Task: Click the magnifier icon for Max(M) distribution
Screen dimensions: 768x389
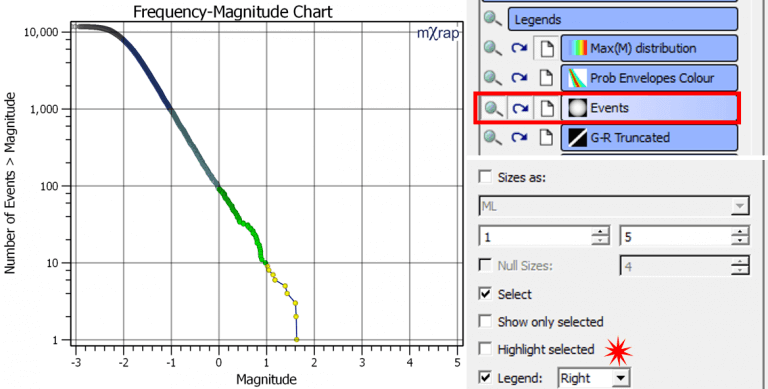Action: 492,48
